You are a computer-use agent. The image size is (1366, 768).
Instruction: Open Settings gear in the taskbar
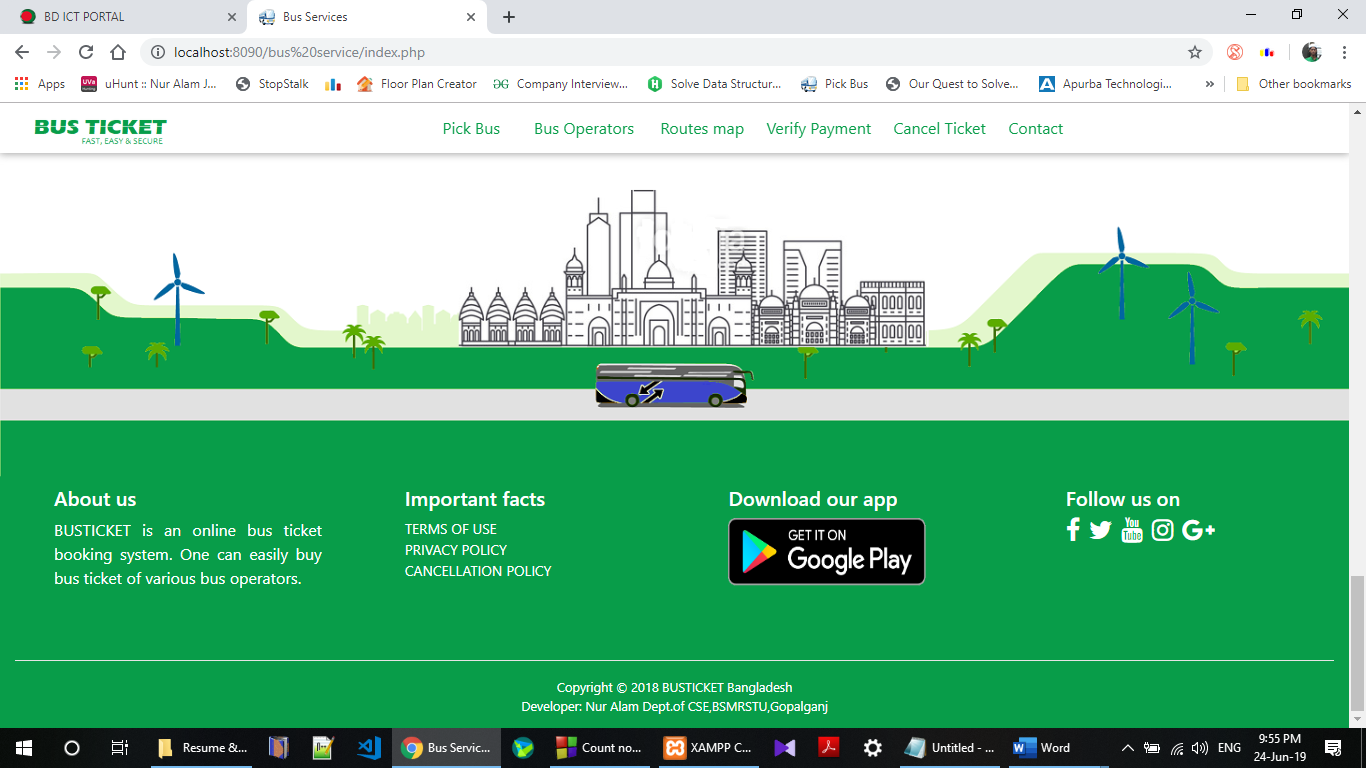[x=872, y=747]
